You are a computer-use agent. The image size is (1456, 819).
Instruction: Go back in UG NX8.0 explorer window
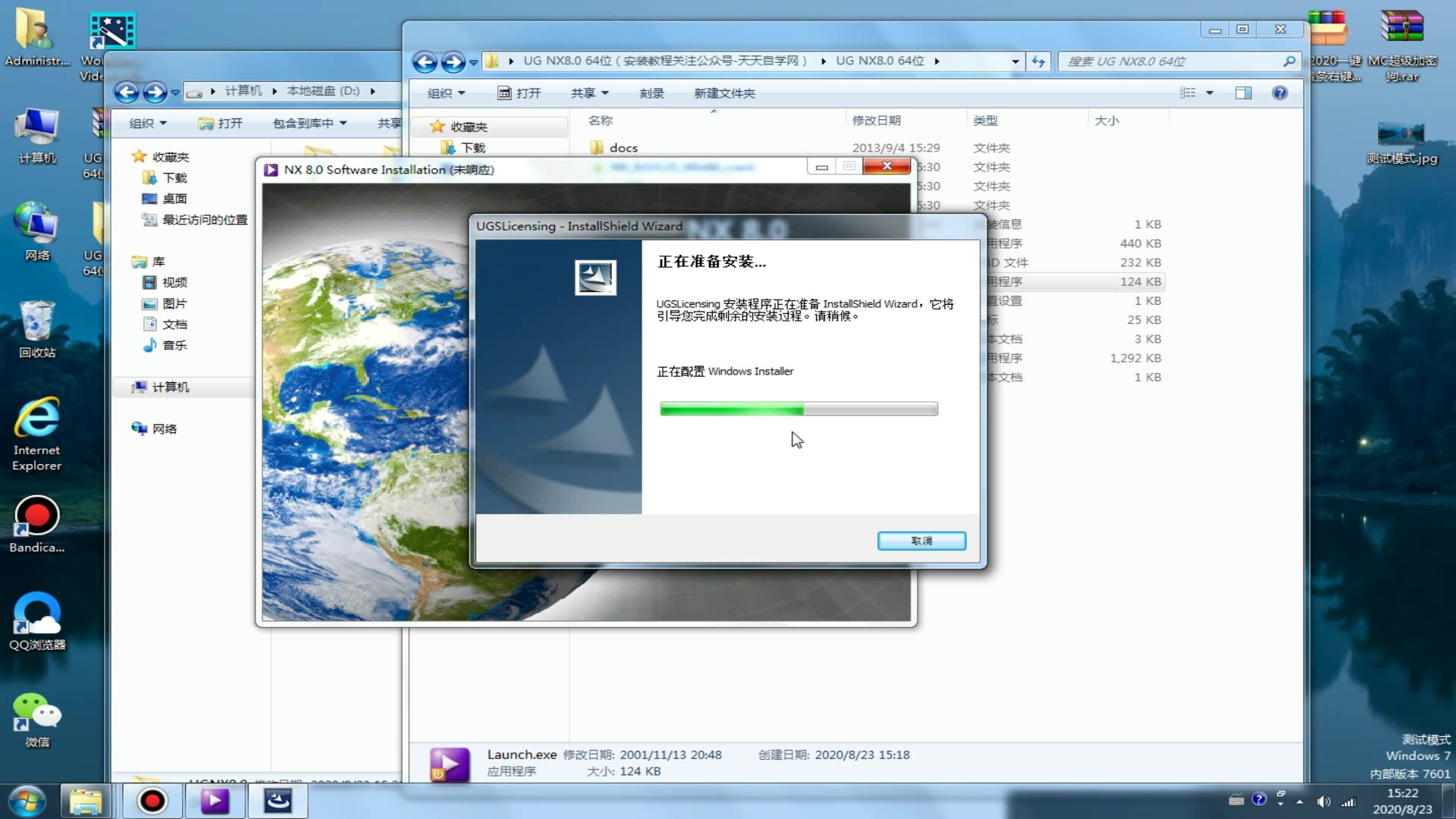tap(425, 61)
